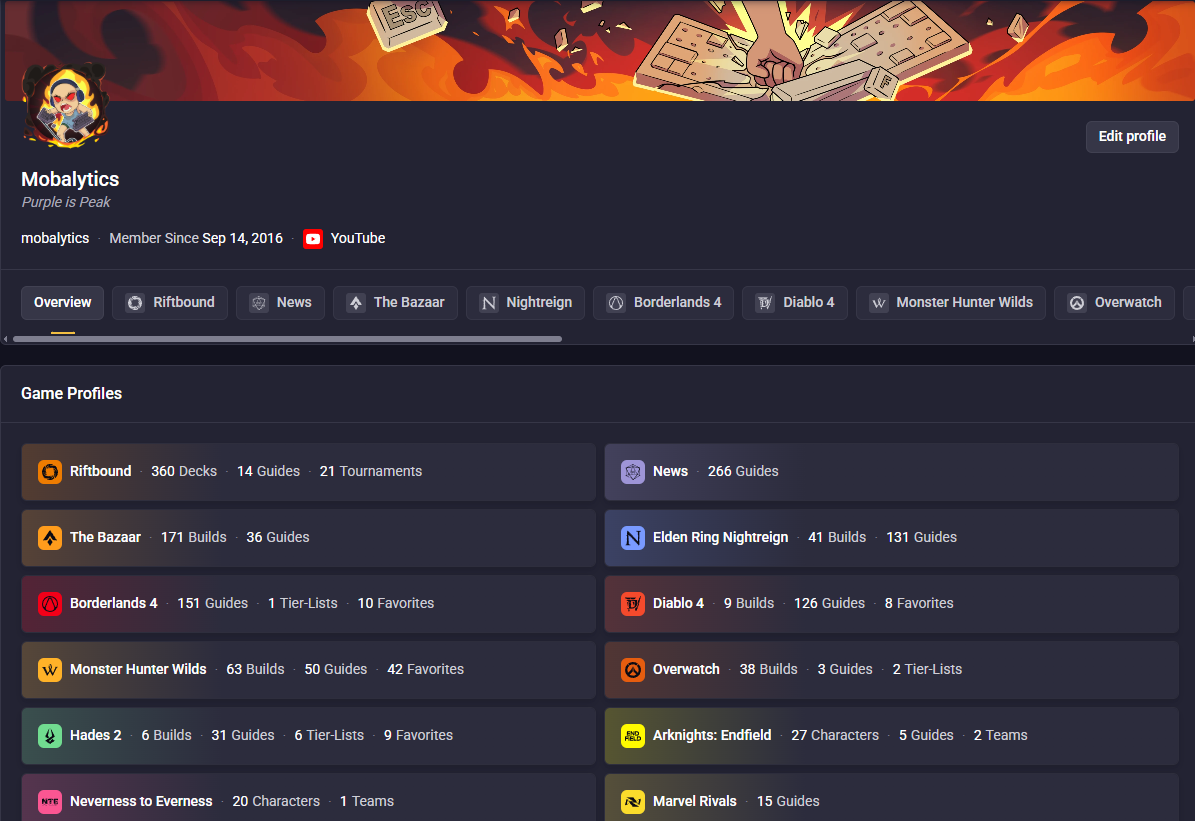Open The Bazaar 171 Builds

(x=194, y=537)
